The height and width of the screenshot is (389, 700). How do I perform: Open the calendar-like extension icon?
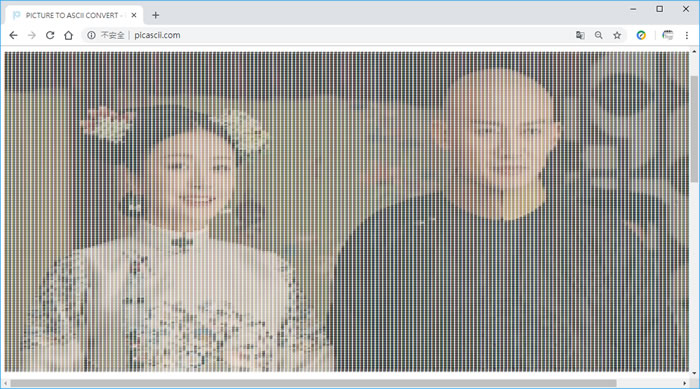point(668,35)
